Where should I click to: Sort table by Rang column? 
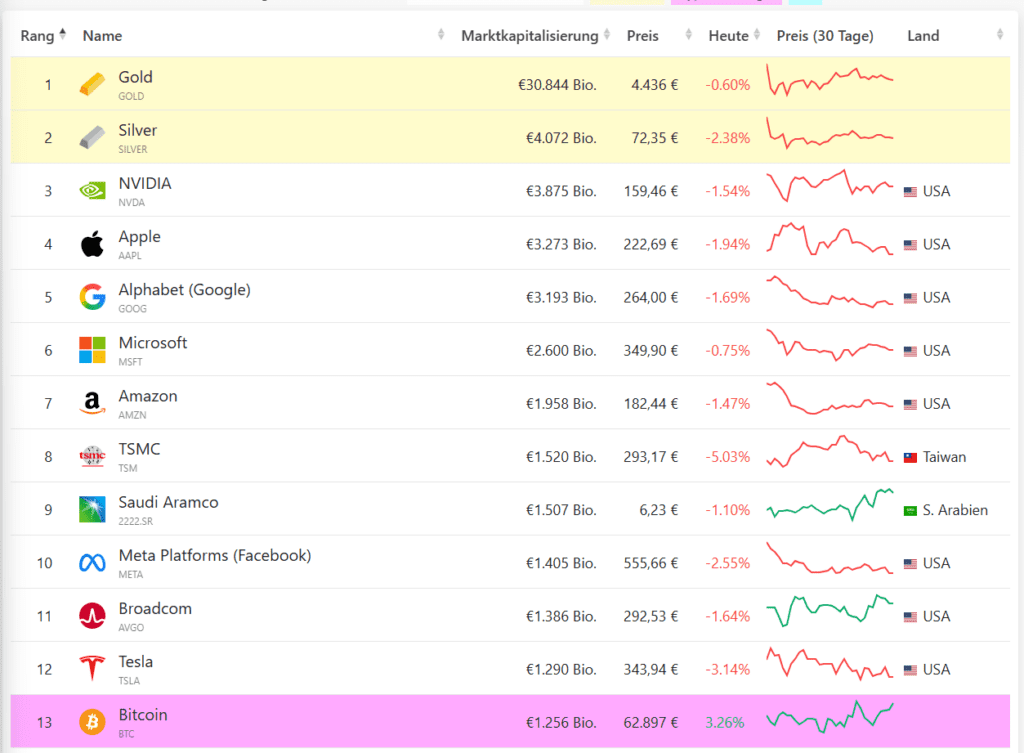[x=62, y=35]
